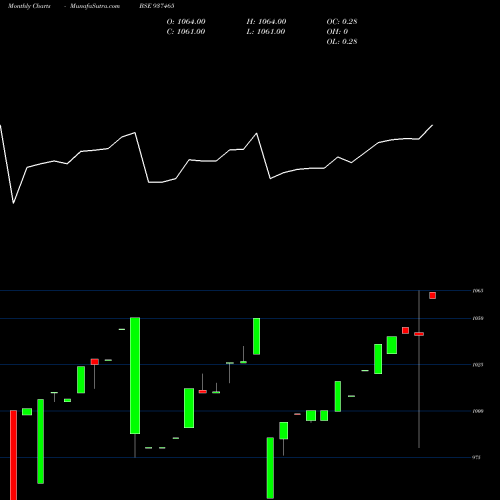Click the 'OL: 0.28' value
The height and width of the screenshot is (500, 500).
[342, 42]
